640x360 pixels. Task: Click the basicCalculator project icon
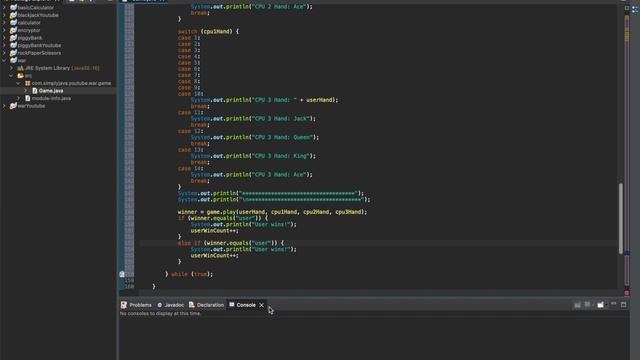(13, 7)
